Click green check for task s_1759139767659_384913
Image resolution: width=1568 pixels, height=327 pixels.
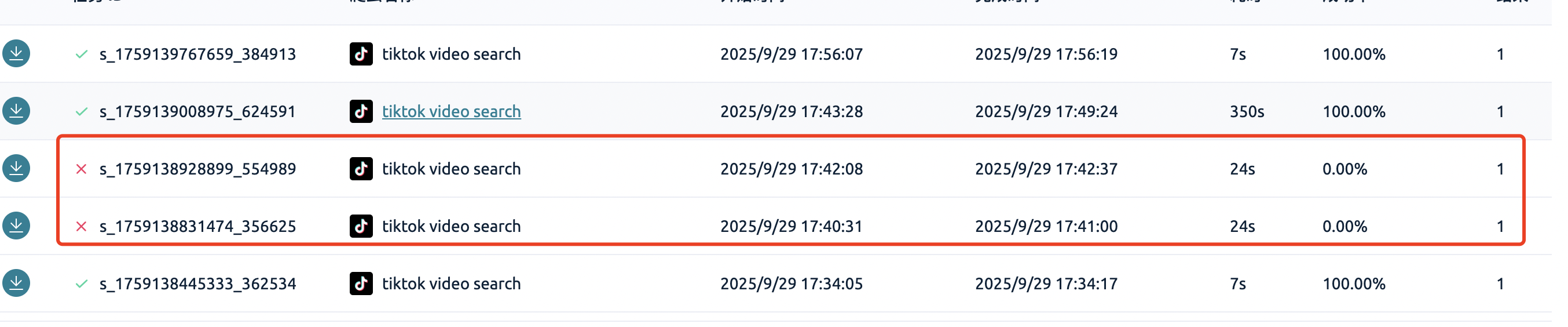pos(82,55)
